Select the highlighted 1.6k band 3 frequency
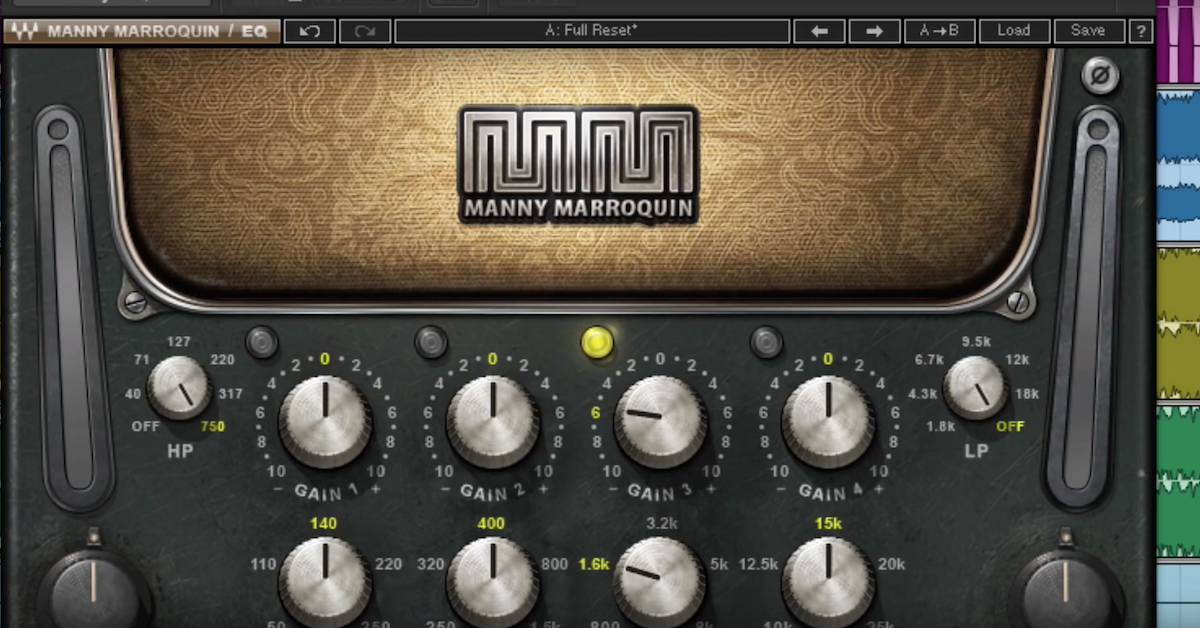This screenshot has height=628, width=1200. coord(594,565)
